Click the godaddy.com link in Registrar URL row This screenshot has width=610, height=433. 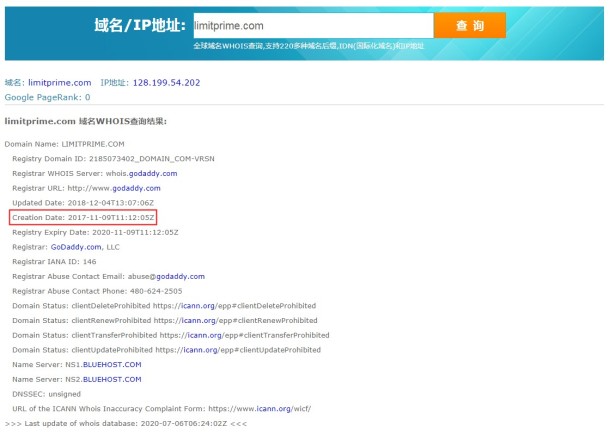pos(136,188)
